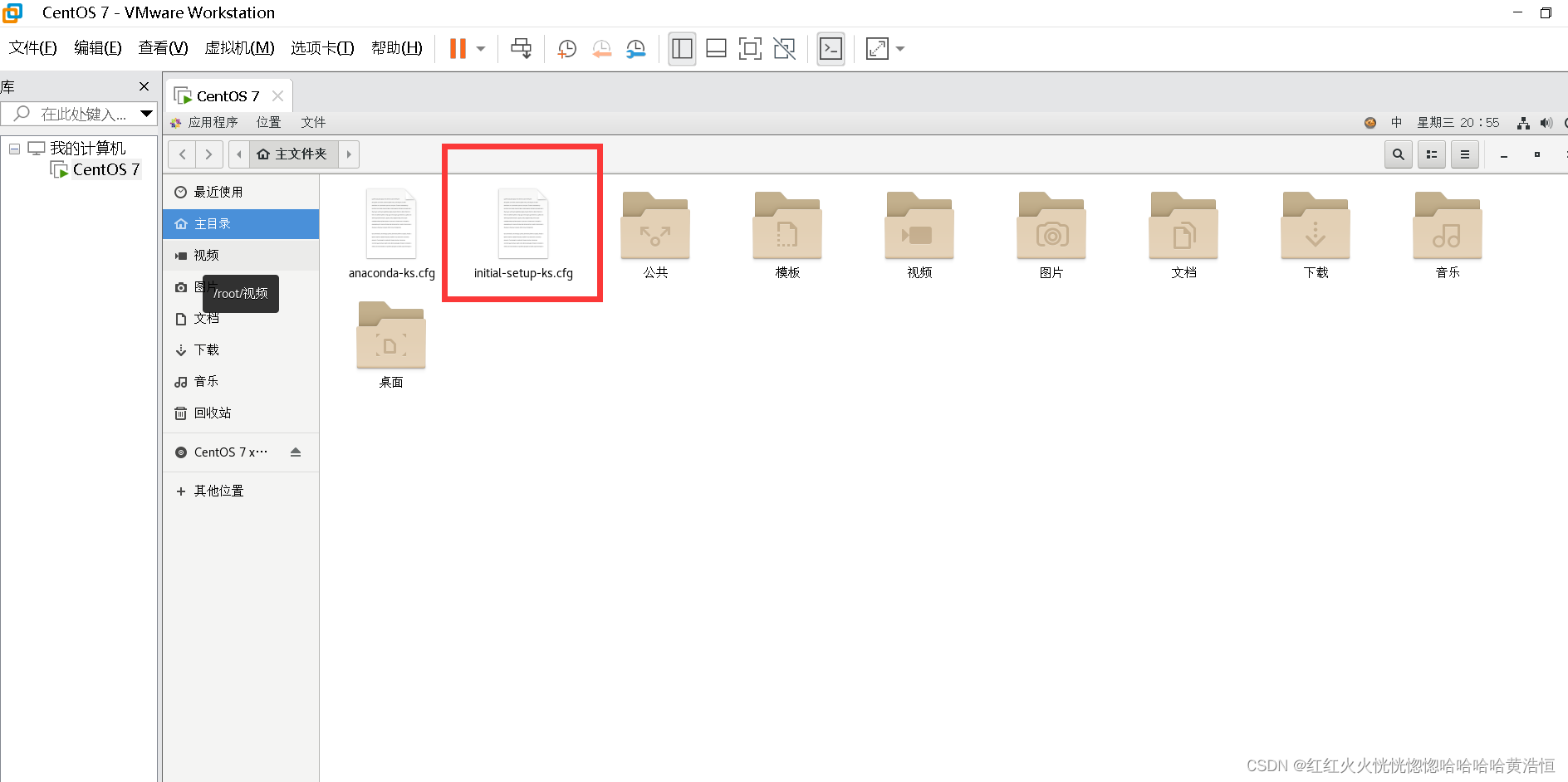Image resolution: width=1568 pixels, height=782 pixels.
Task: Click the right path bar arrow
Action: [349, 154]
